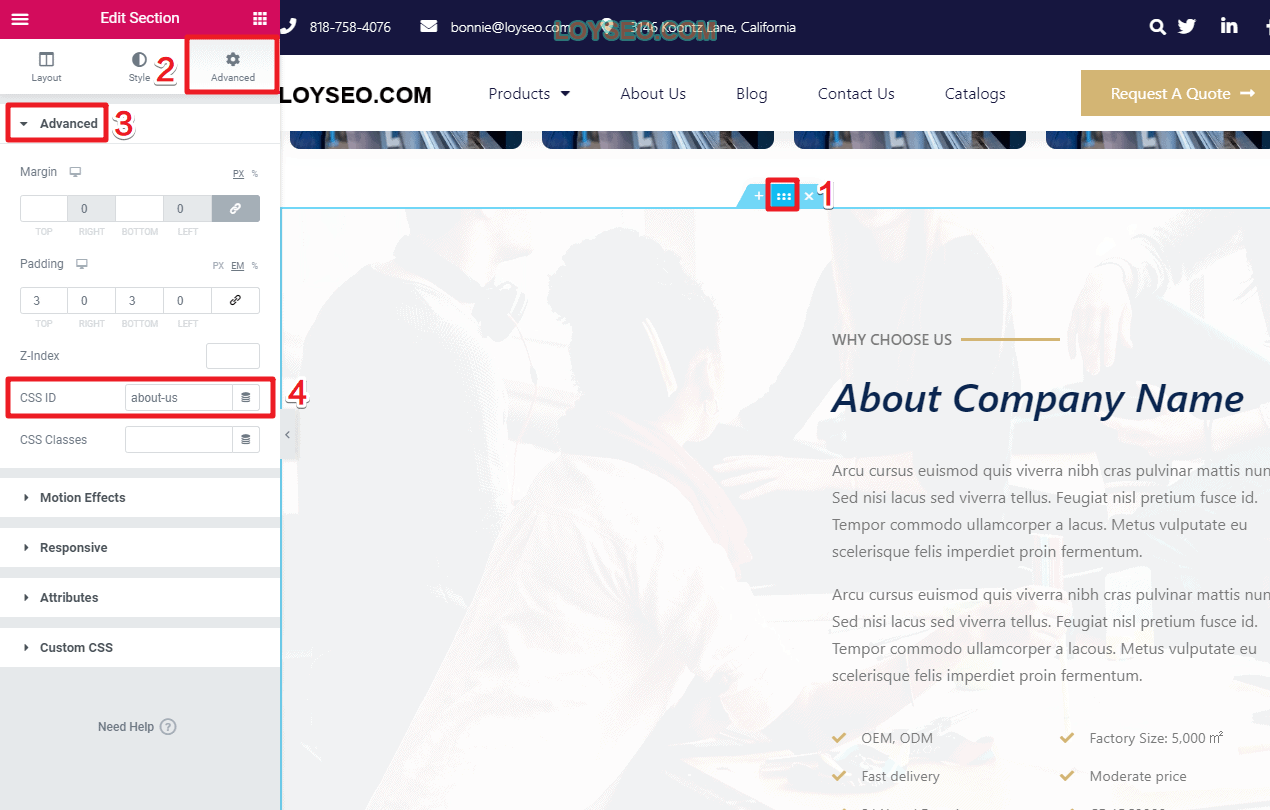This screenshot has height=810, width=1270.
Task: Click the phone icon in top bar
Action: (287, 27)
